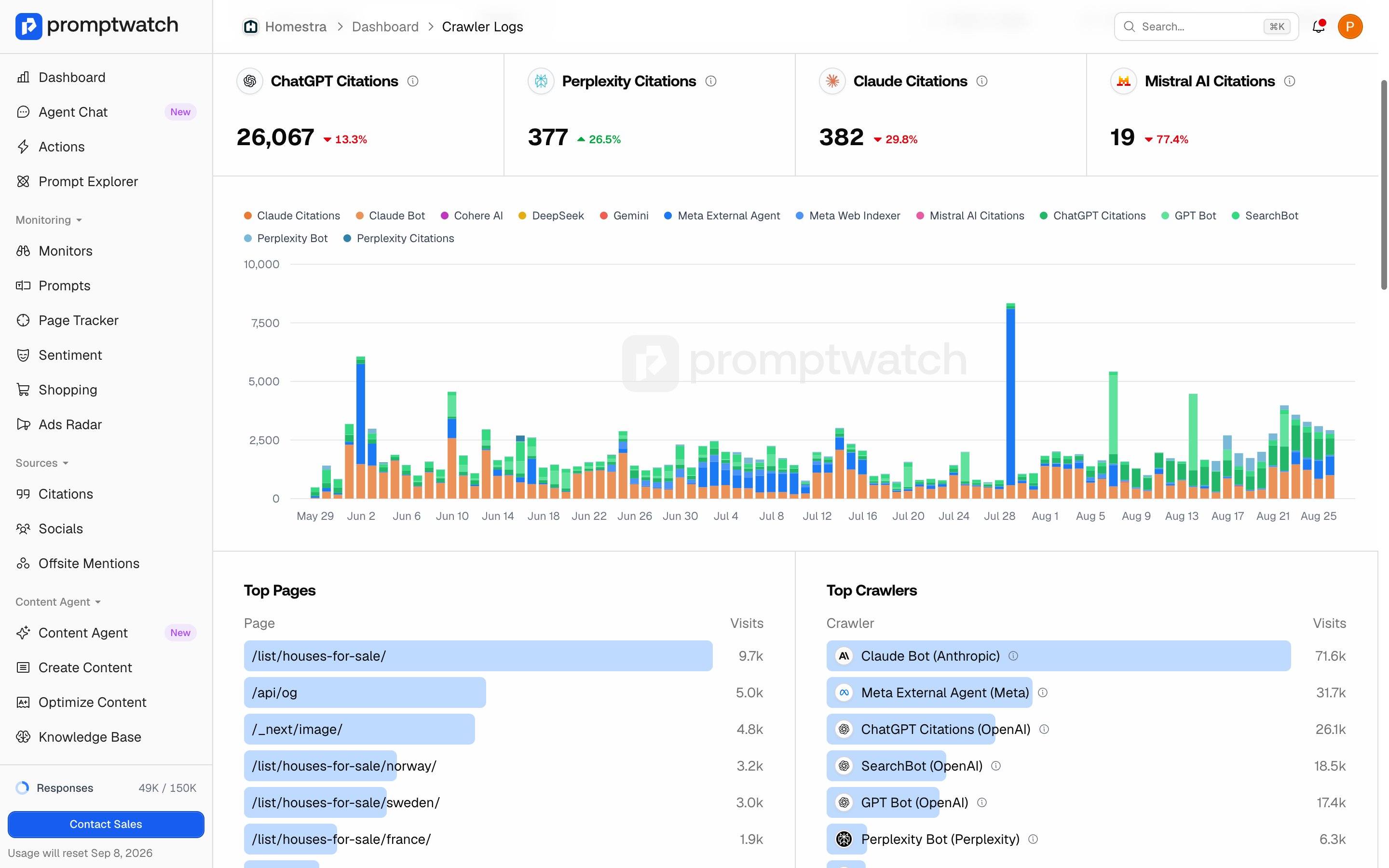Click the tallest chart bar near Jul 28
This screenshot has height=868, width=1389.
point(1010,401)
